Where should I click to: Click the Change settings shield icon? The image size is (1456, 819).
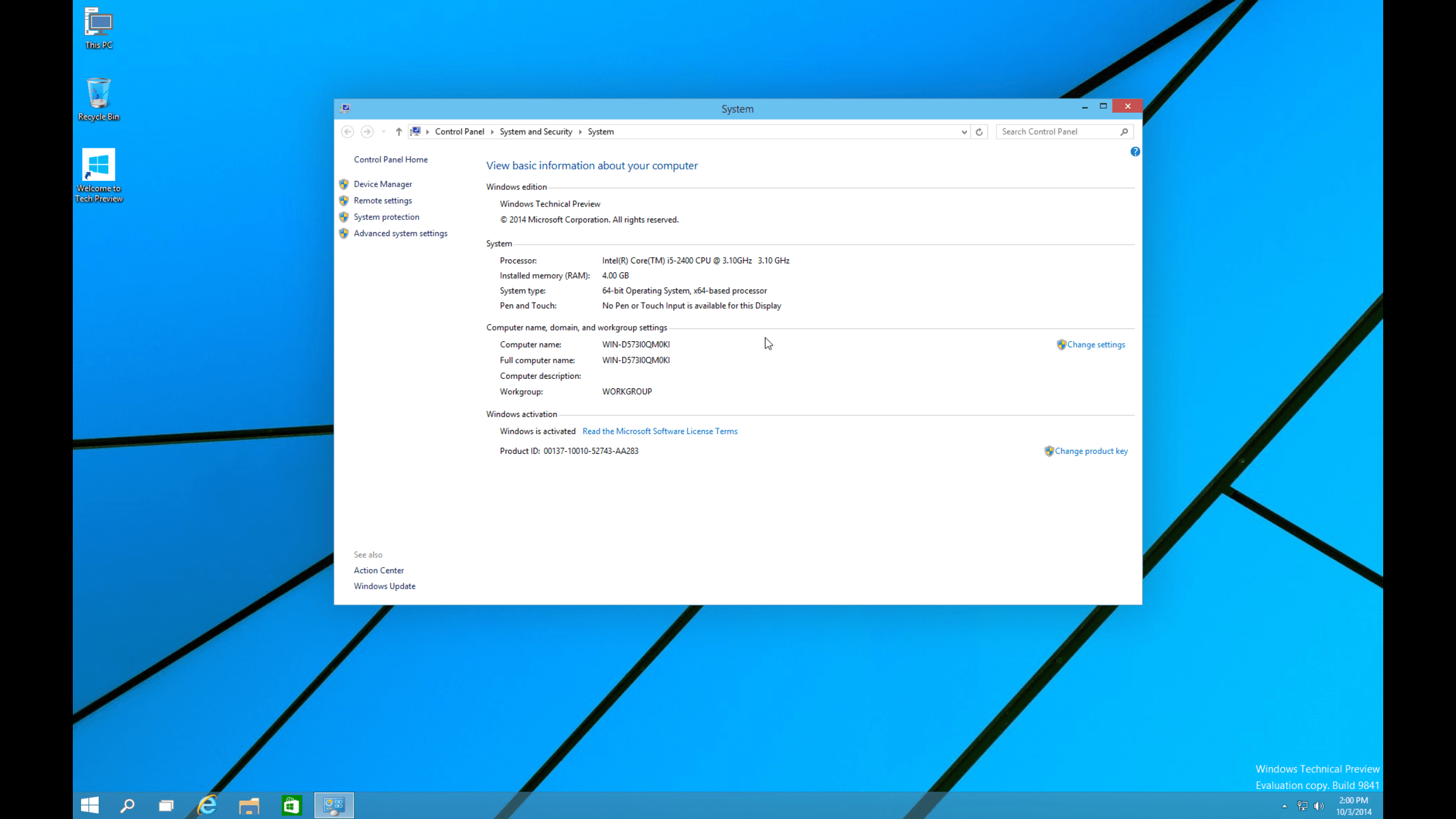coord(1061,345)
